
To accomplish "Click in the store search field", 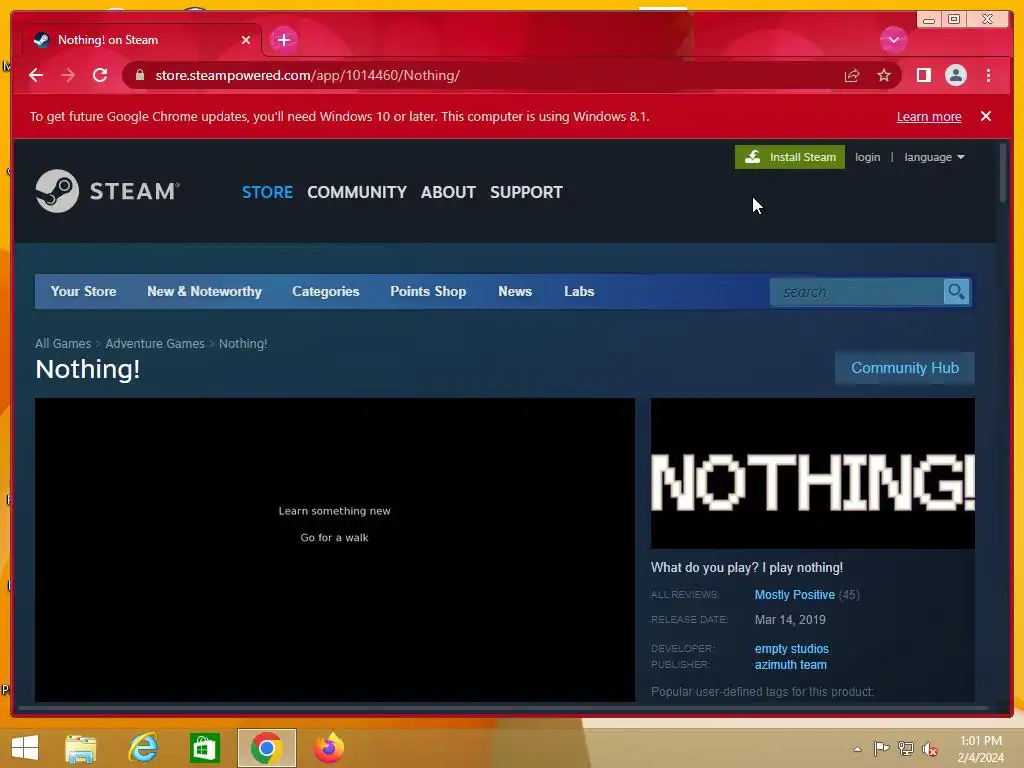I will 856,292.
